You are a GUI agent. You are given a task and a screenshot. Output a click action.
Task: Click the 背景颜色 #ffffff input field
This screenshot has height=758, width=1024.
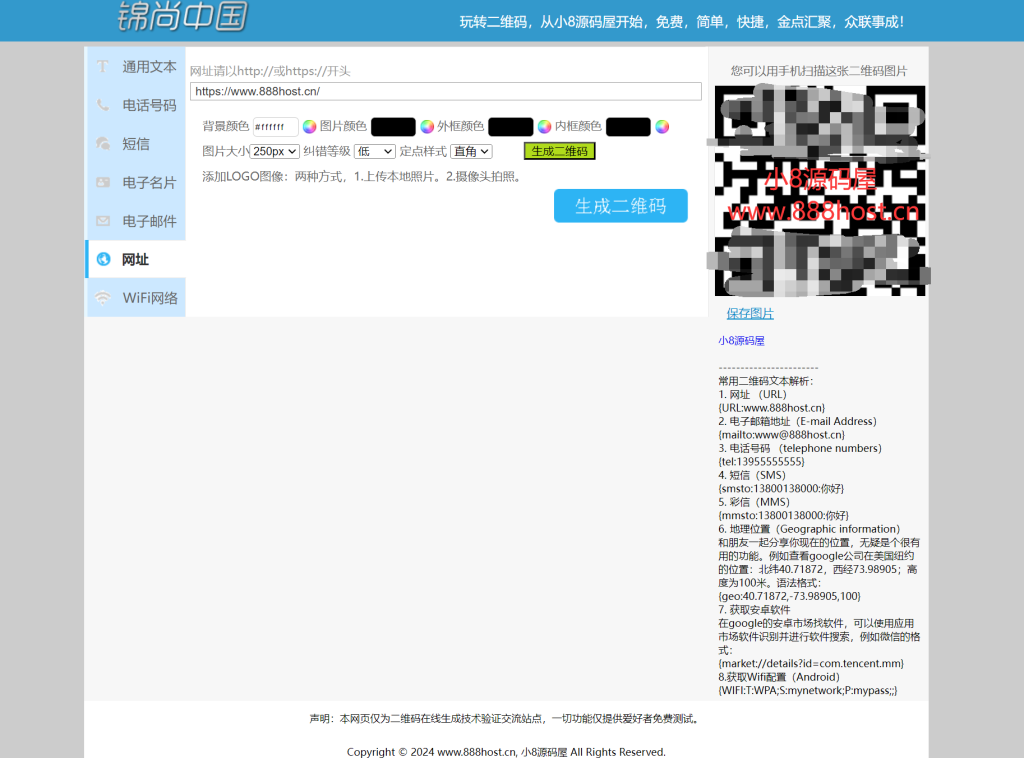click(276, 127)
